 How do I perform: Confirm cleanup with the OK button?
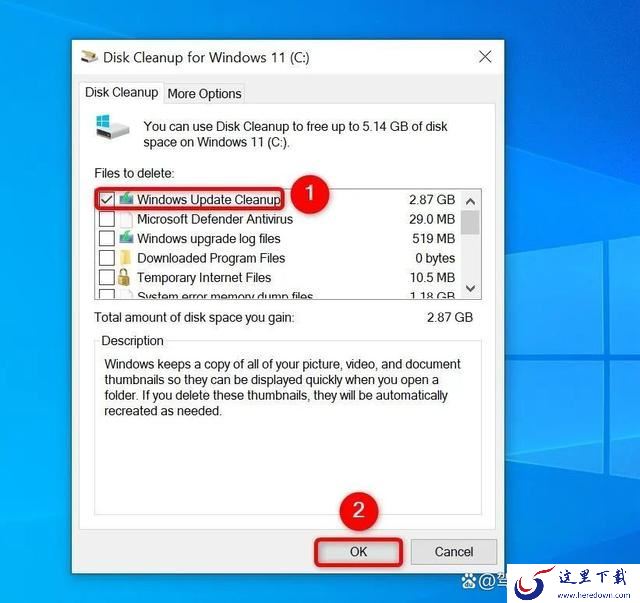(x=358, y=552)
